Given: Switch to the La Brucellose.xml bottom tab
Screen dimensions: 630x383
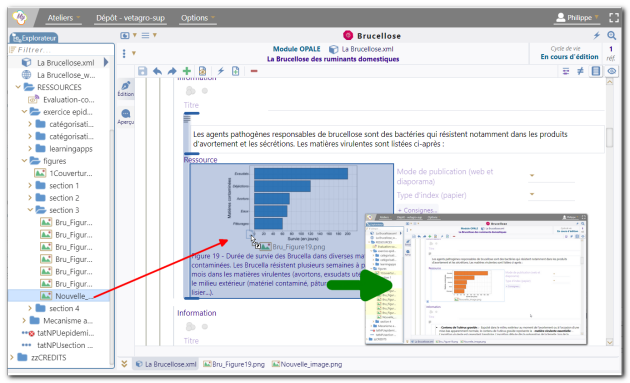Looking at the screenshot, I should (166, 364).
